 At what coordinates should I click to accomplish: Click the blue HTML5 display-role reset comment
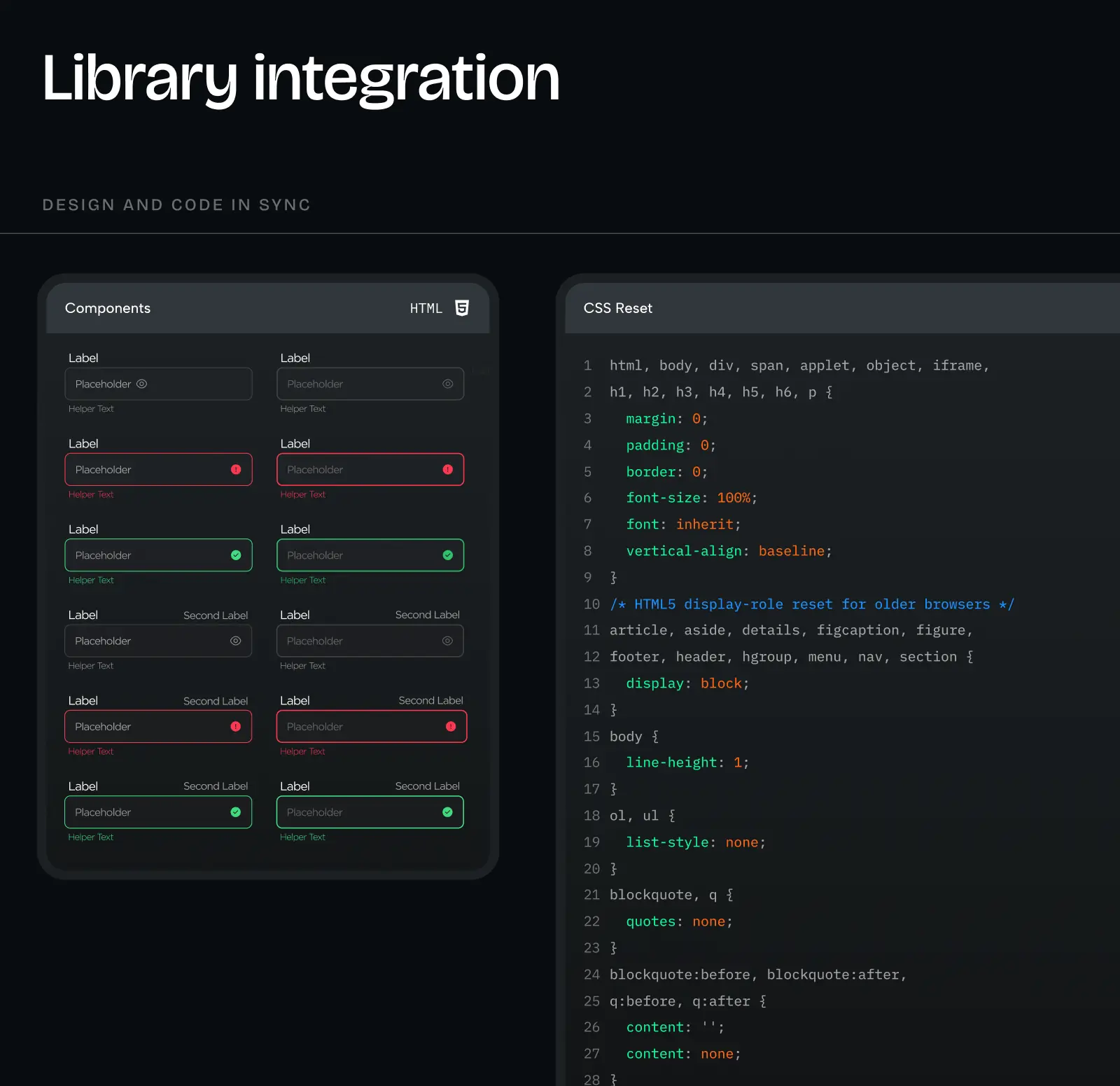pyautogui.click(x=812, y=604)
